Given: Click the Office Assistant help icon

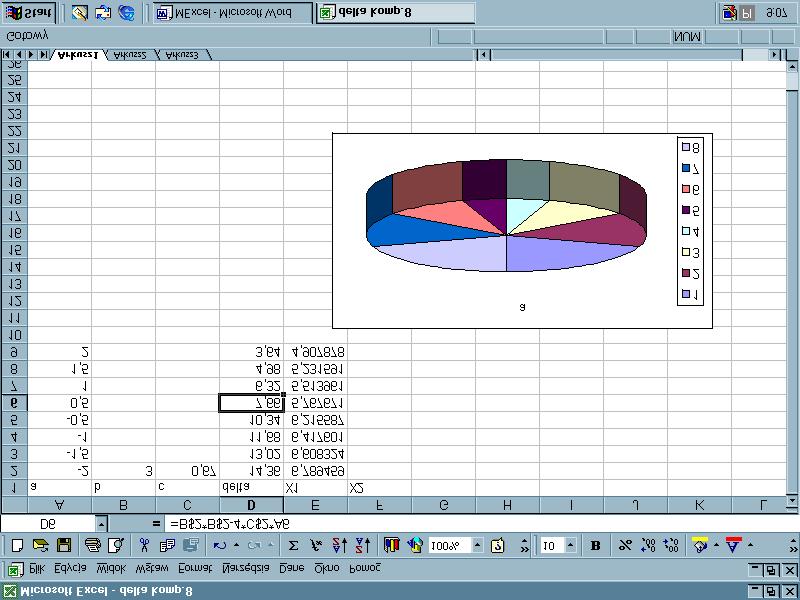Looking at the screenshot, I should pyautogui.click(x=497, y=545).
